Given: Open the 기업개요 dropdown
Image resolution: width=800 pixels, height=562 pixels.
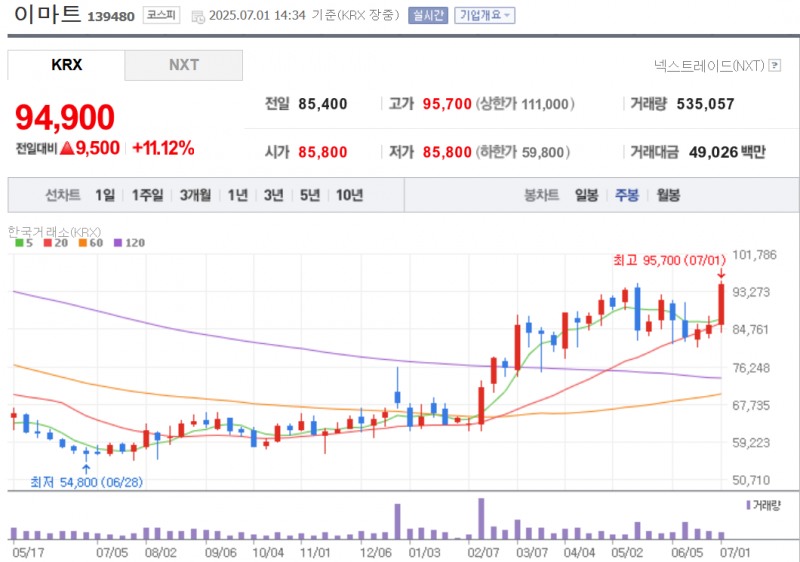Looking at the screenshot, I should 485,16.
